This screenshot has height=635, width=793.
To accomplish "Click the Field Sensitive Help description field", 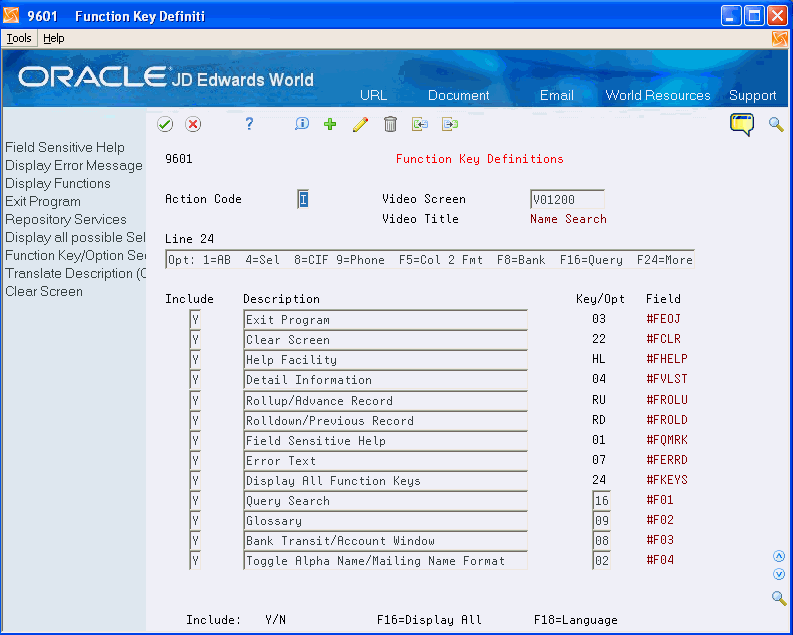I will 385,440.
